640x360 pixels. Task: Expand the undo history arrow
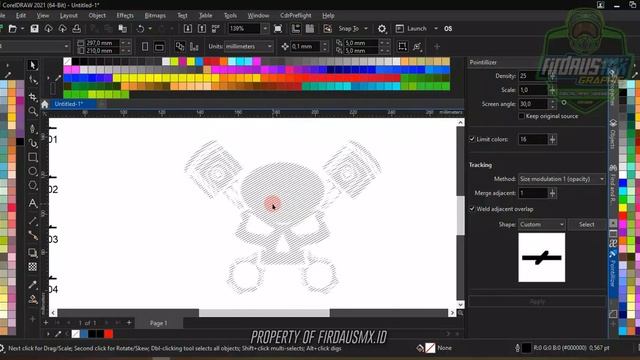(150, 29)
